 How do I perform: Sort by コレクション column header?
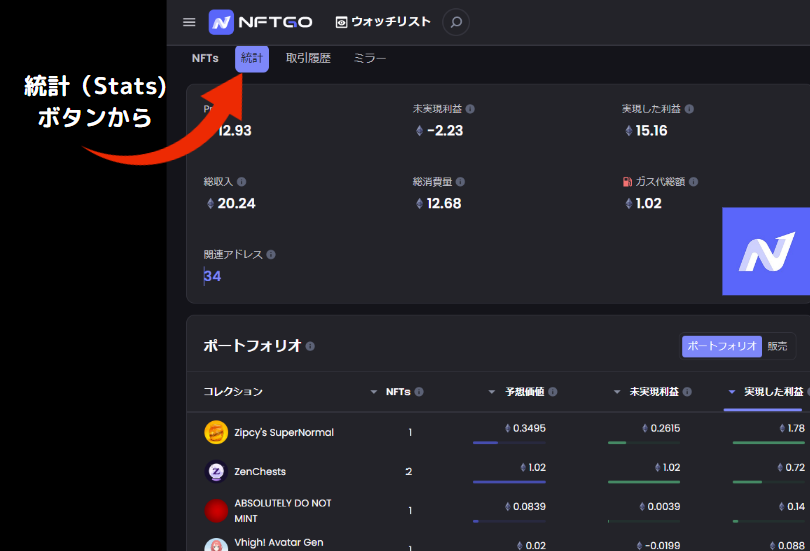[233, 392]
